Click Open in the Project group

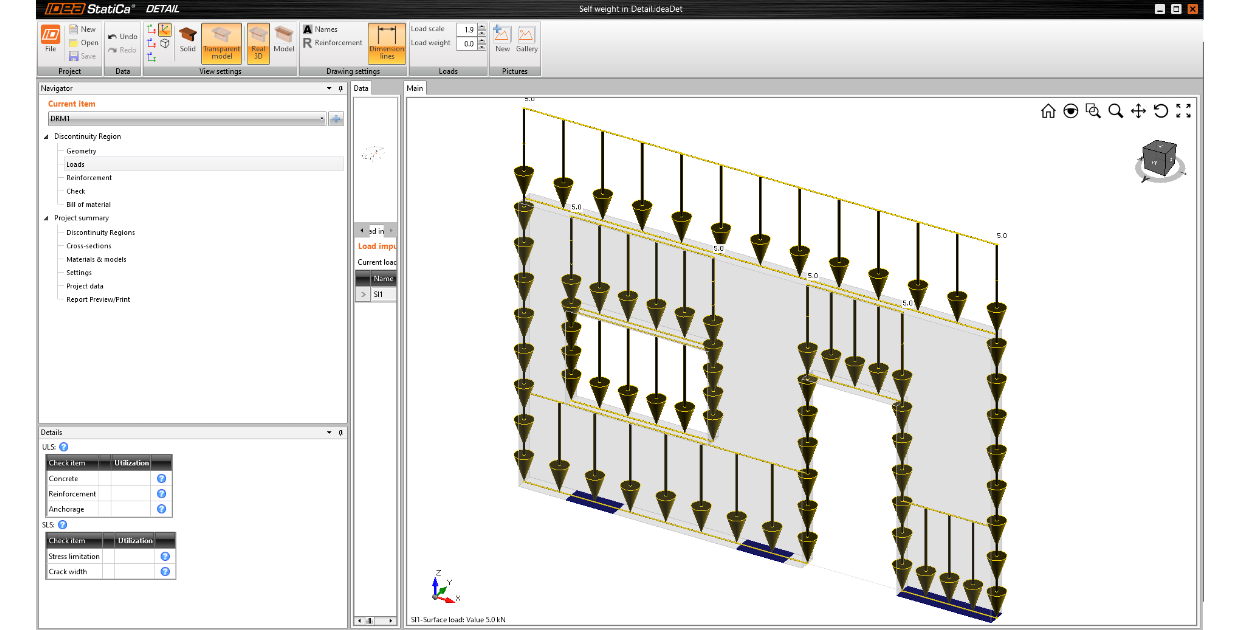(x=83, y=43)
